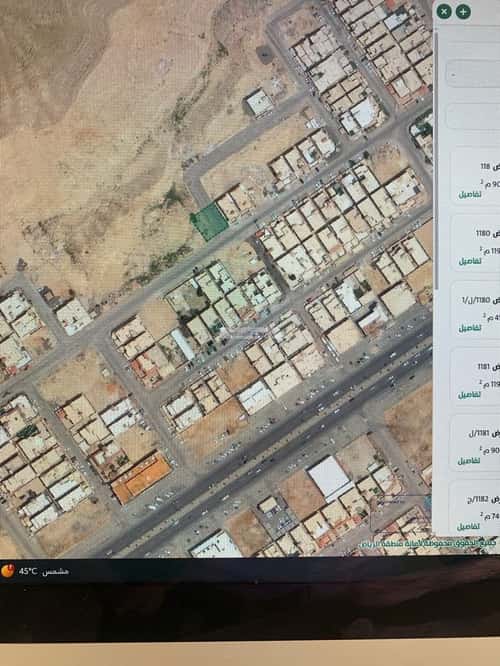Open the sunny weather taskbar widget icon

click(x=8, y=570)
